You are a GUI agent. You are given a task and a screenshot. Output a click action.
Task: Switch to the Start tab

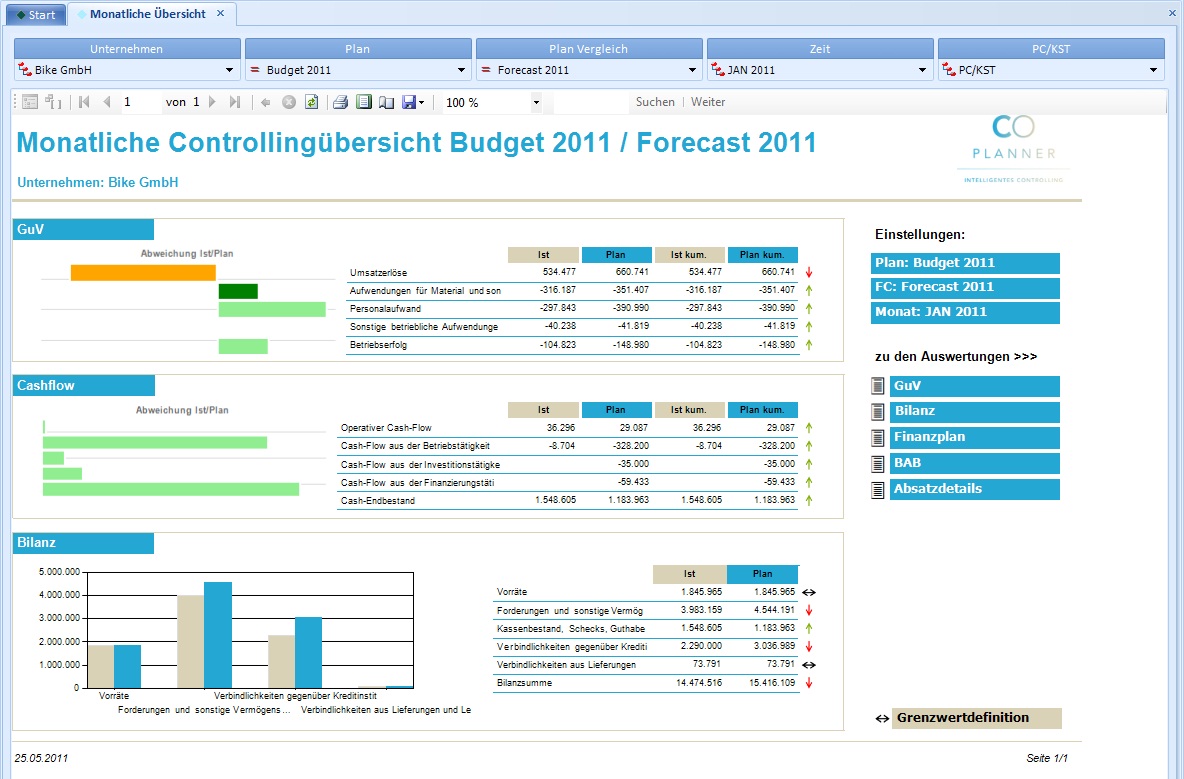tap(35, 14)
